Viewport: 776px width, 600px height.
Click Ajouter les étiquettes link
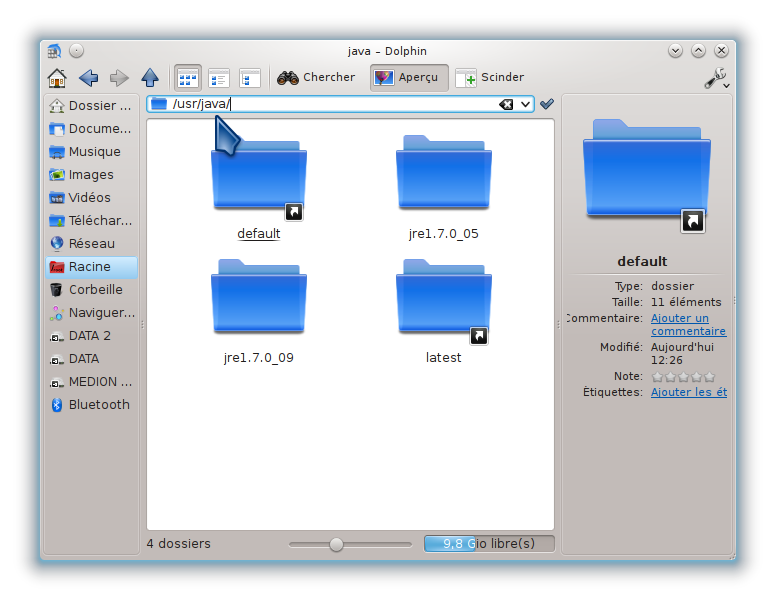[689, 392]
